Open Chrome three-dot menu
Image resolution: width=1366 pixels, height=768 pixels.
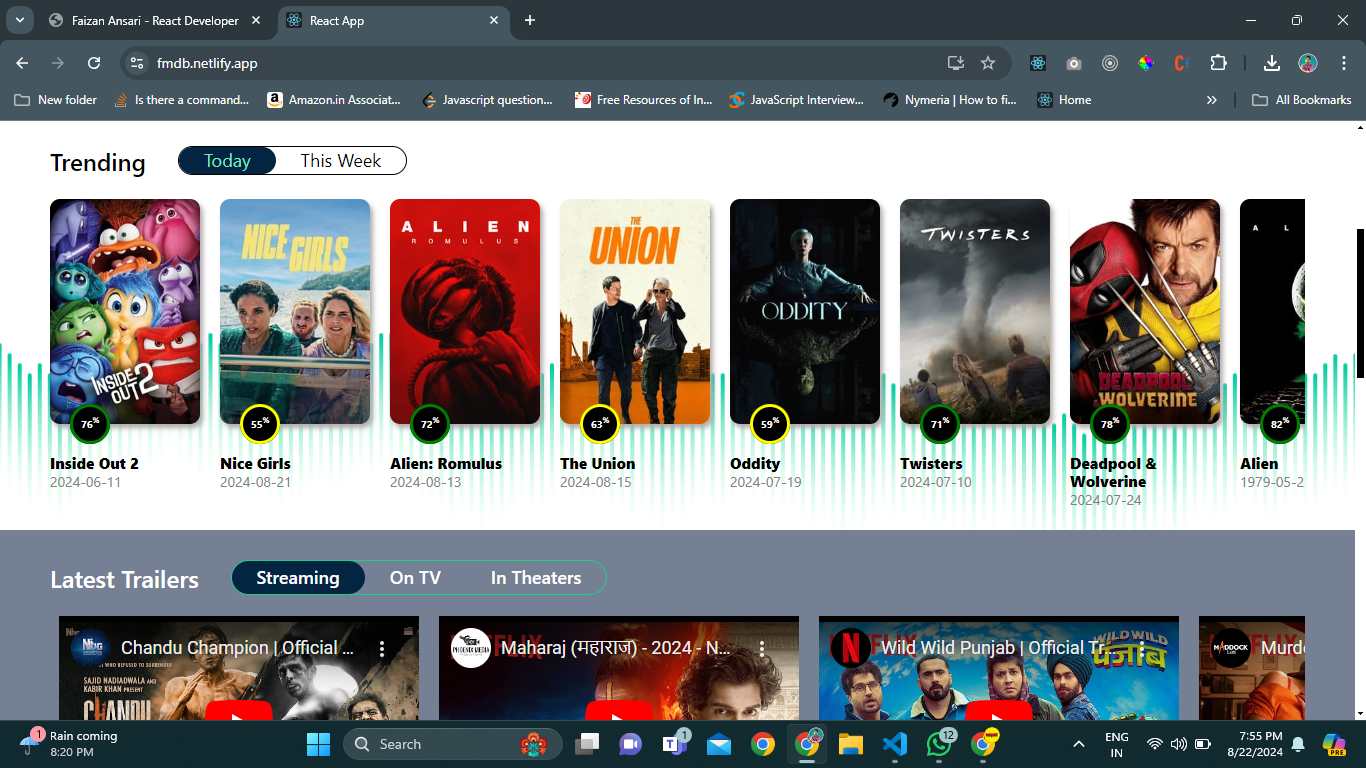click(x=1343, y=63)
